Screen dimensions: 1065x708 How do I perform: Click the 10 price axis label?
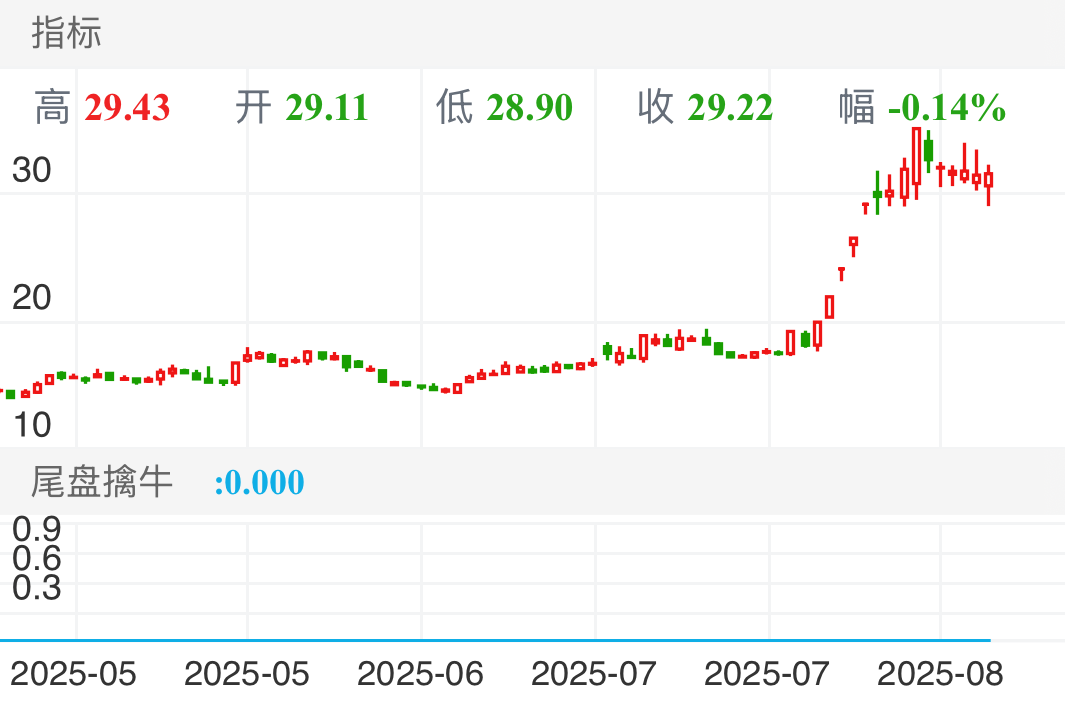(x=31, y=425)
